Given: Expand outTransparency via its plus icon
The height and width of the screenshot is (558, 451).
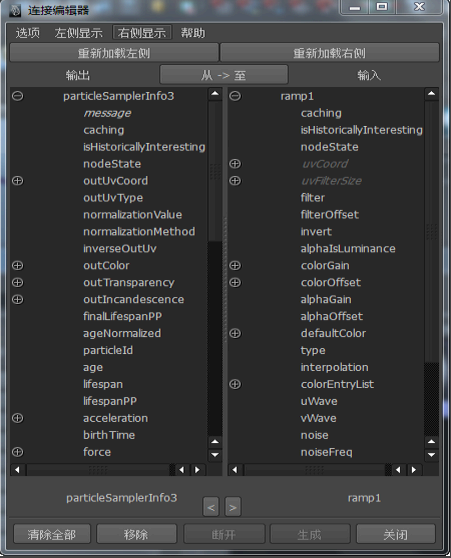Looking at the screenshot, I should tap(17, 283).
